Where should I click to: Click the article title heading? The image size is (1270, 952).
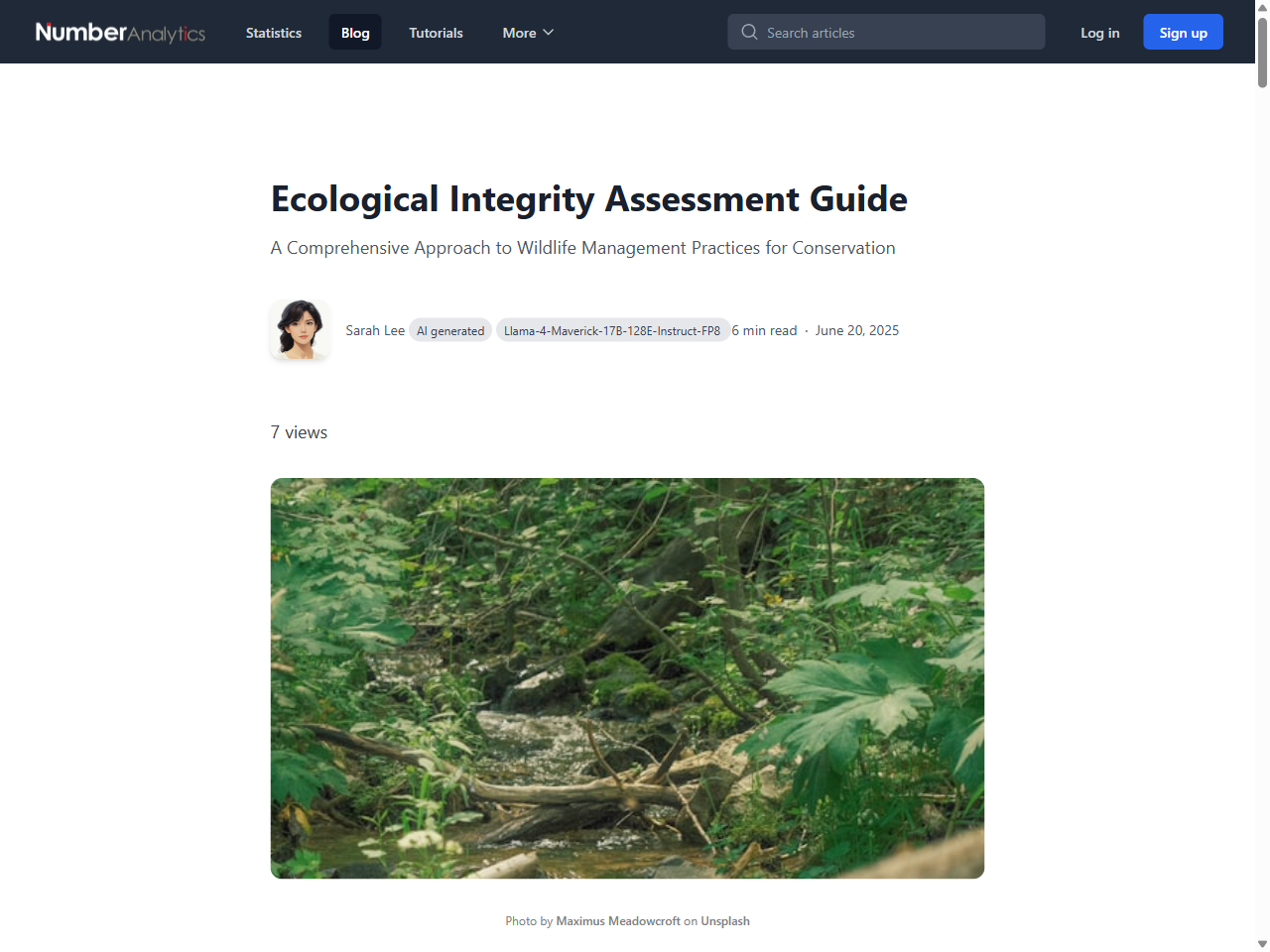point(588,198)
